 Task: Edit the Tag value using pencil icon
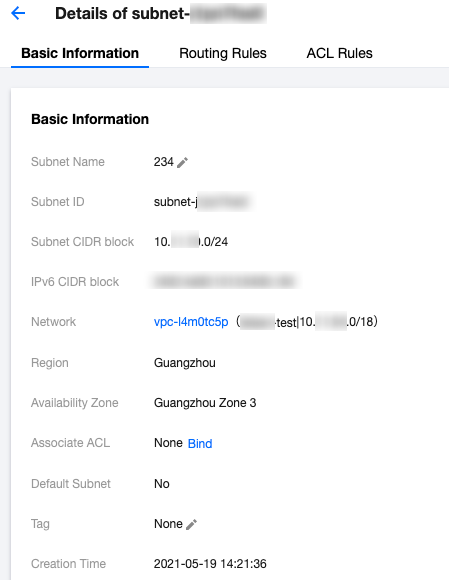pos(191,525)
